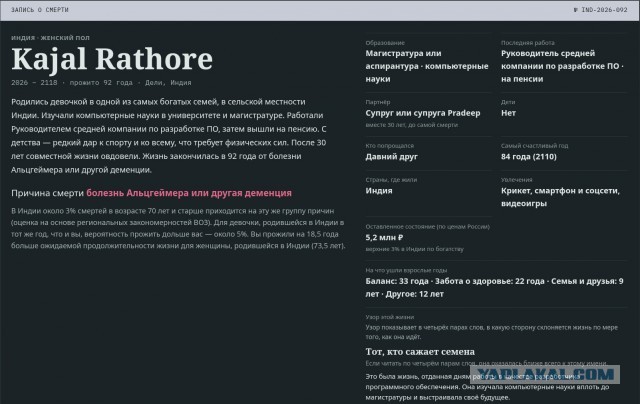Click the value Баланс: 33 года
640x404 pixels.
[397, 281]
